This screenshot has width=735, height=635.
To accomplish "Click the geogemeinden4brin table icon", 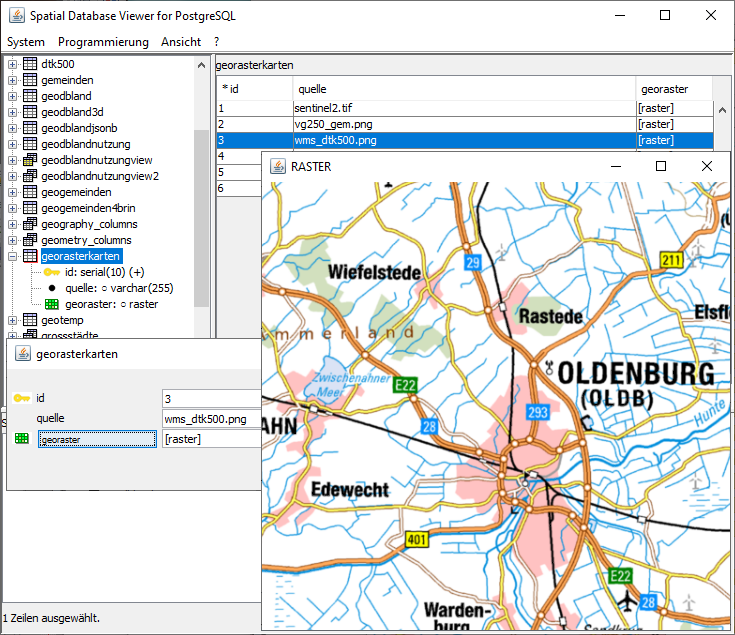I will [x=30, y=208].
